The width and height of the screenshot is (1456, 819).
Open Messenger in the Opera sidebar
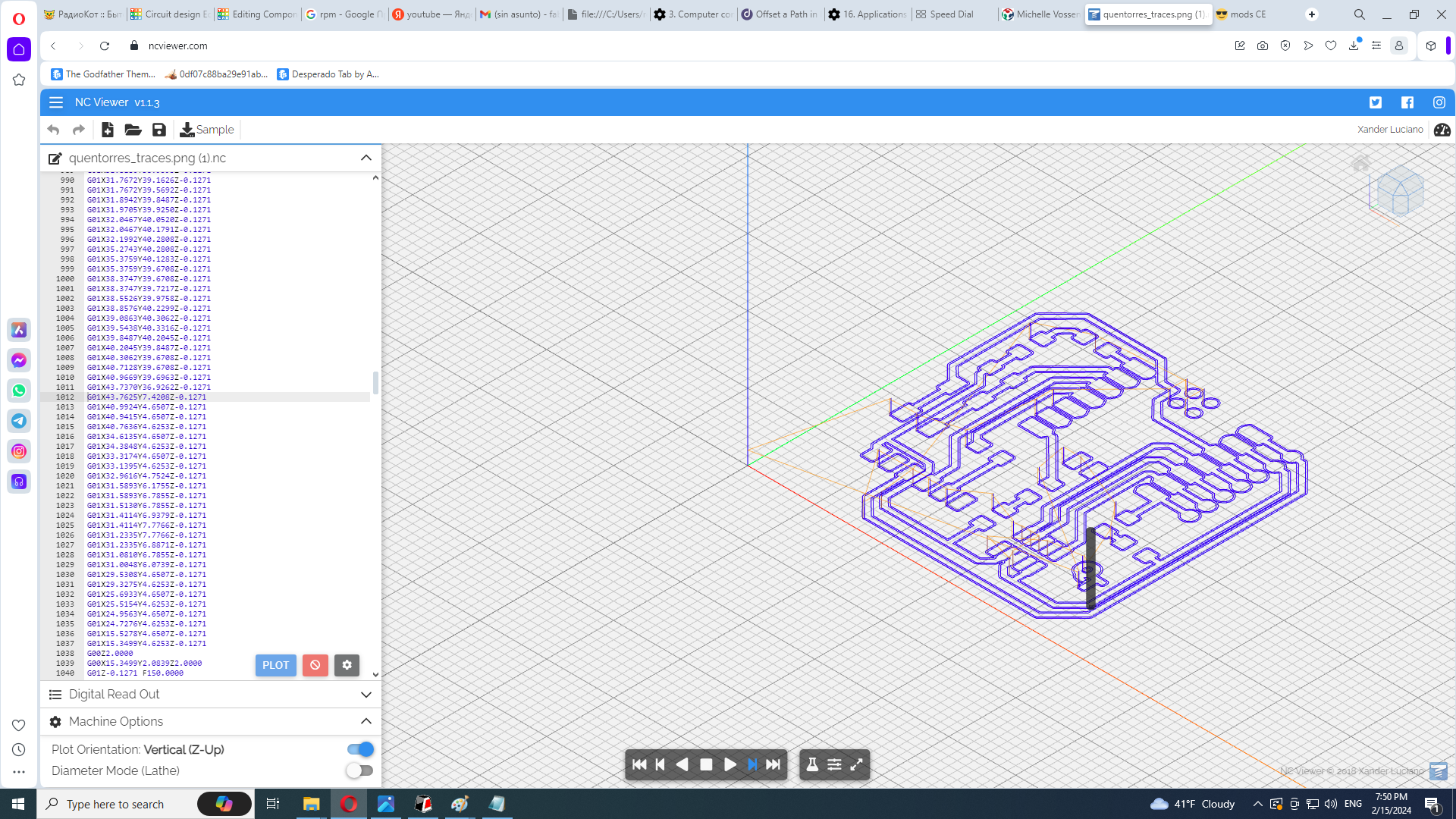pos(19,360)
